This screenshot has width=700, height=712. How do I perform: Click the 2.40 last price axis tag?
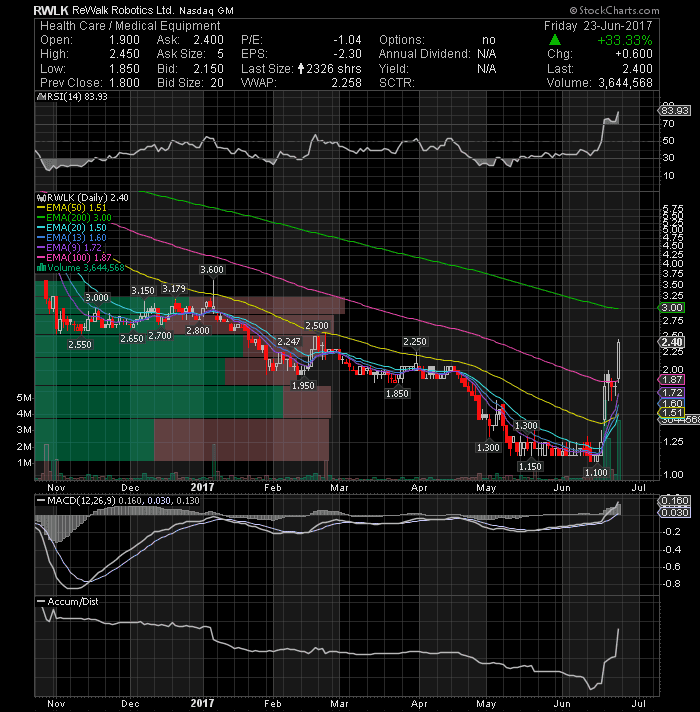(x=671, y=342)
